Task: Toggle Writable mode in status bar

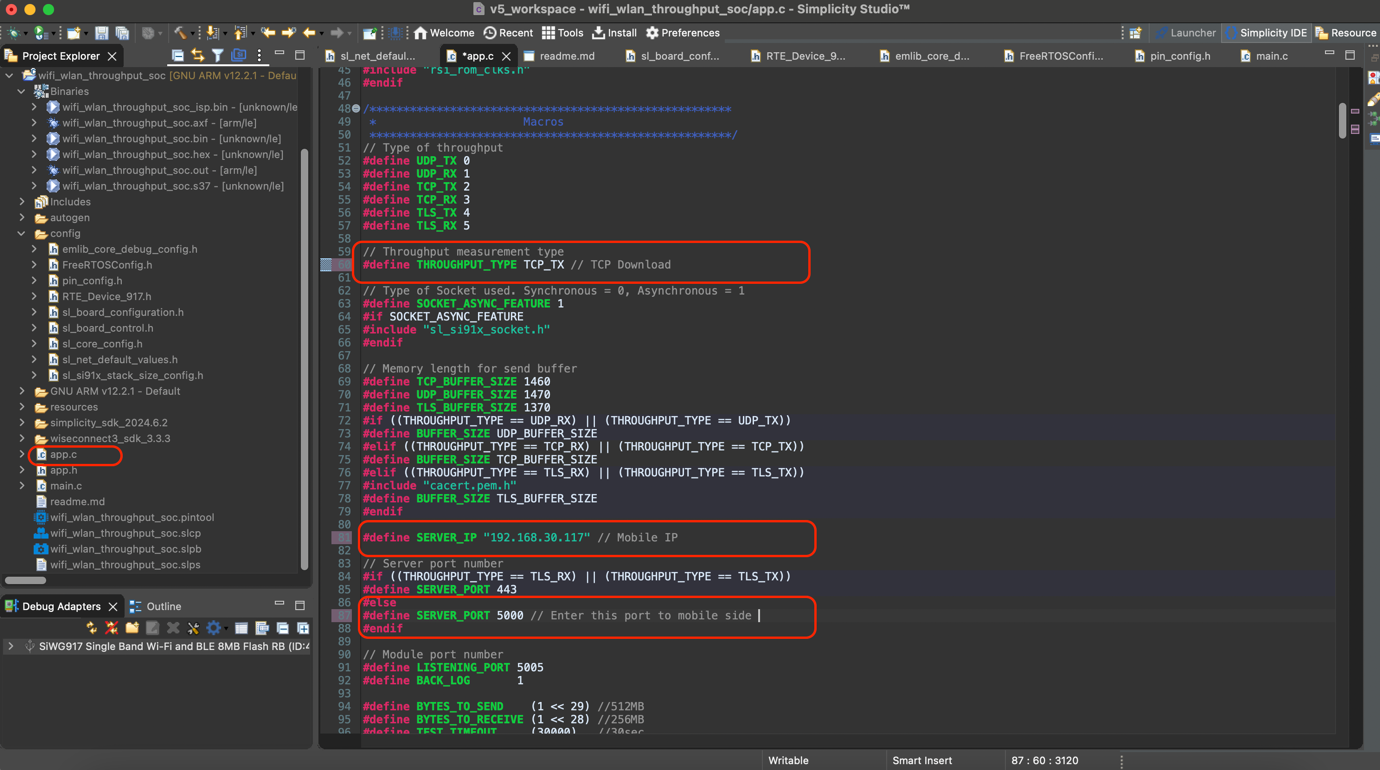Action: point(788,760)
